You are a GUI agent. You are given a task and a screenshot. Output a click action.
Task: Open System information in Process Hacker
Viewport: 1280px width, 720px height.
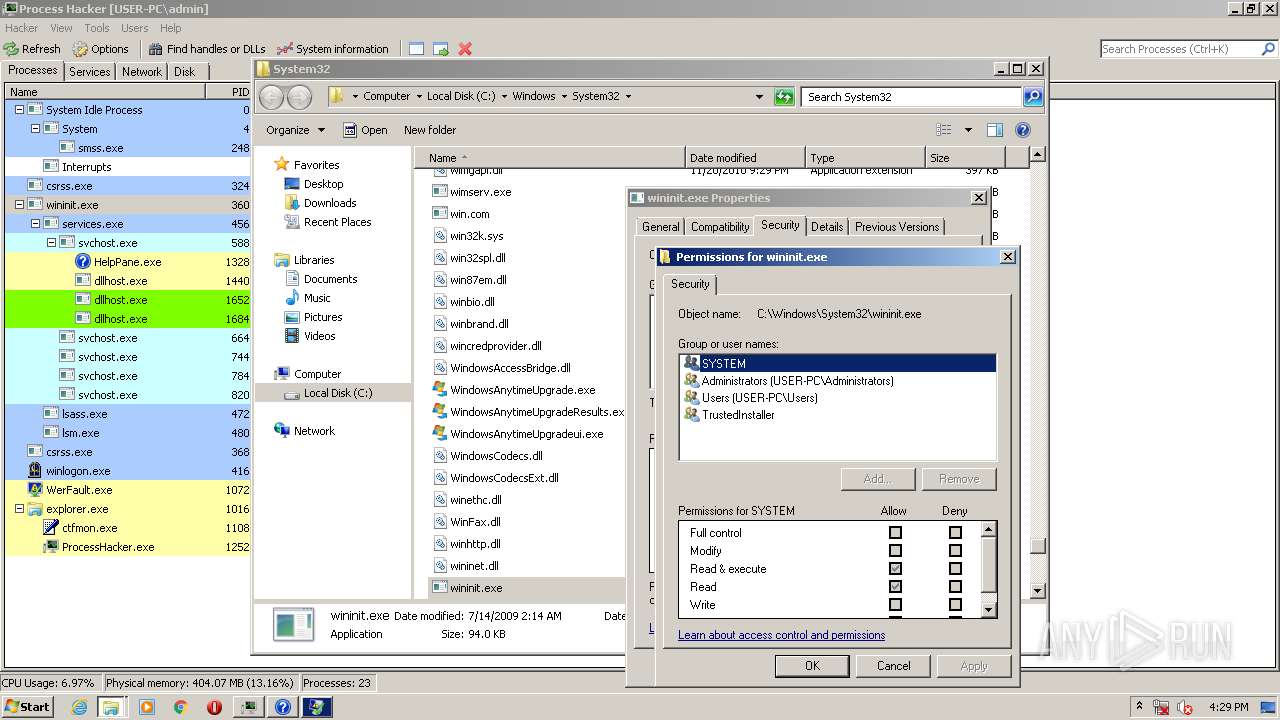click(x=332, y=48)
